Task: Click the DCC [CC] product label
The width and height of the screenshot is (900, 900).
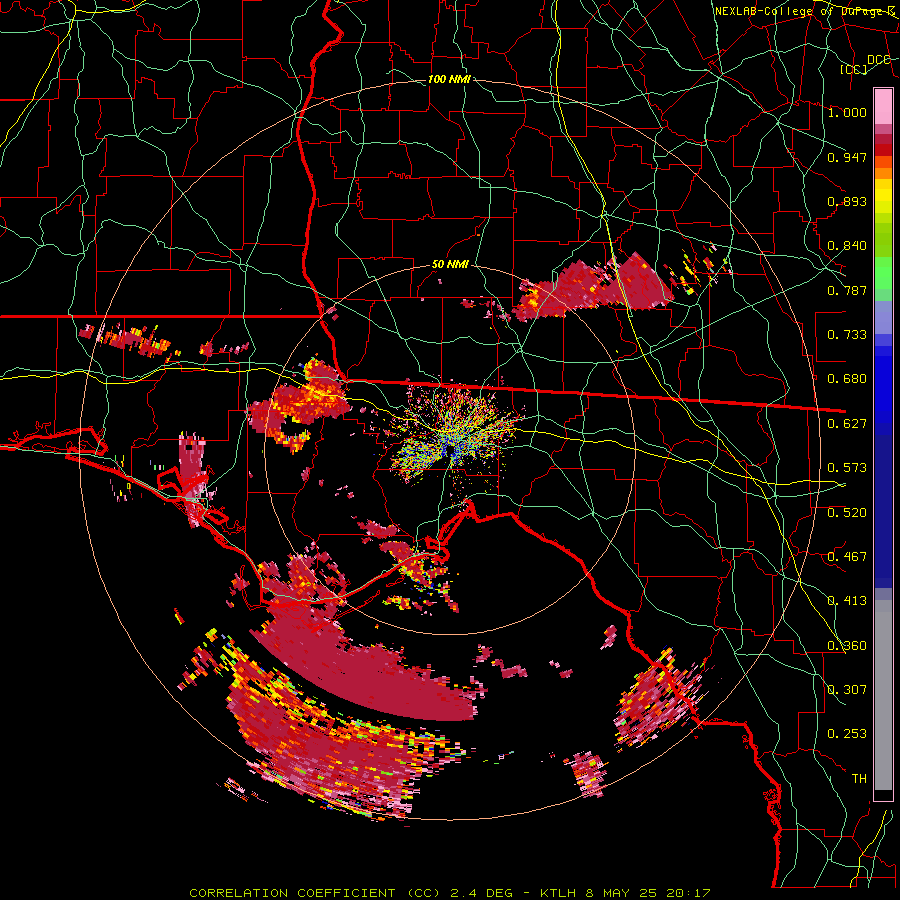Action: [866, 64]
